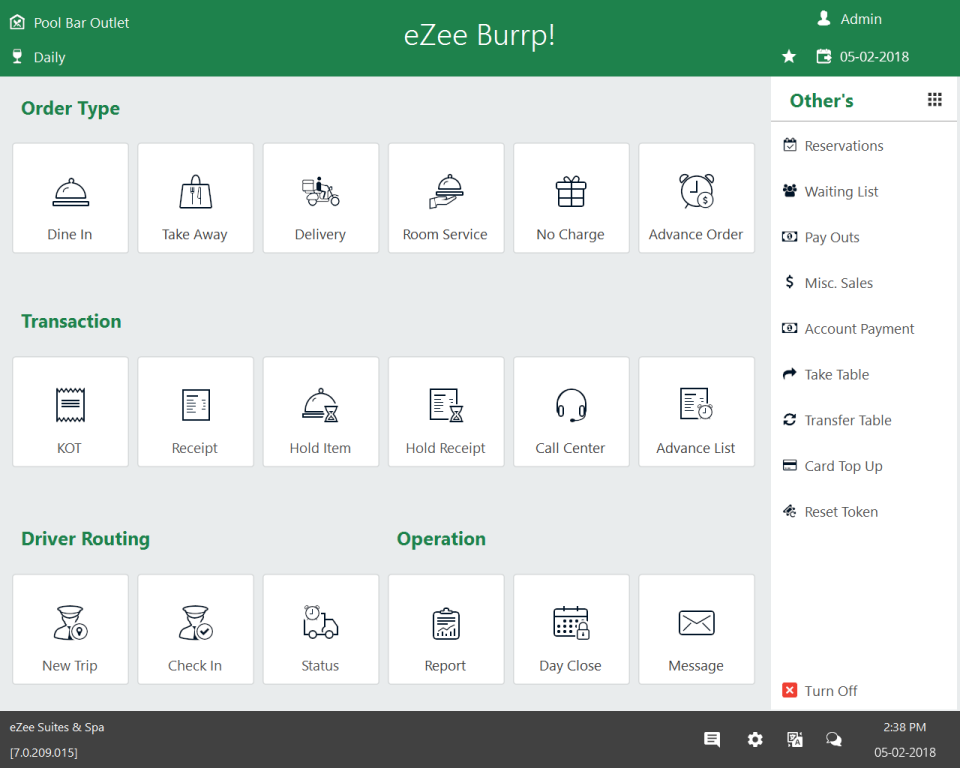Open the Advance Order screen
The image size is (960, 768).
tap(696, 198)
